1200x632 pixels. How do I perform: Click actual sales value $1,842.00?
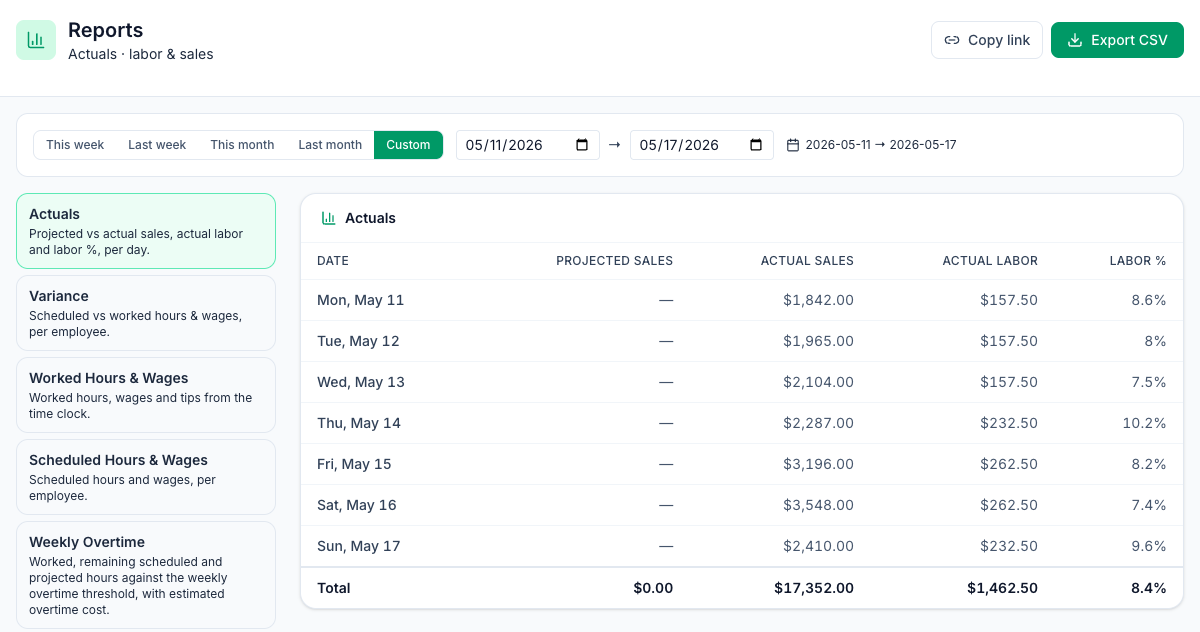[818, 300]
